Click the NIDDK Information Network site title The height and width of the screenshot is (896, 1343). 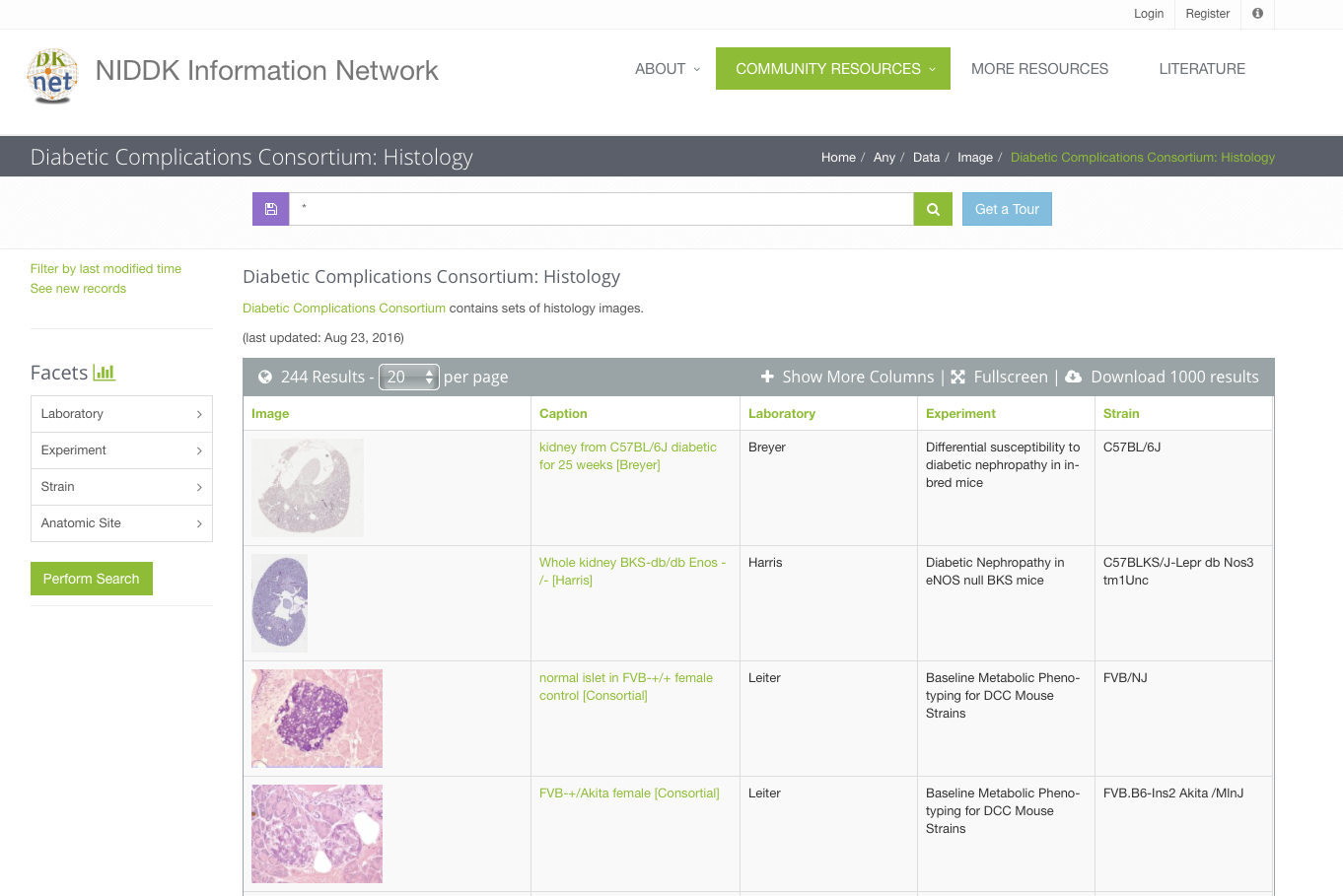(x=266, y=71)
